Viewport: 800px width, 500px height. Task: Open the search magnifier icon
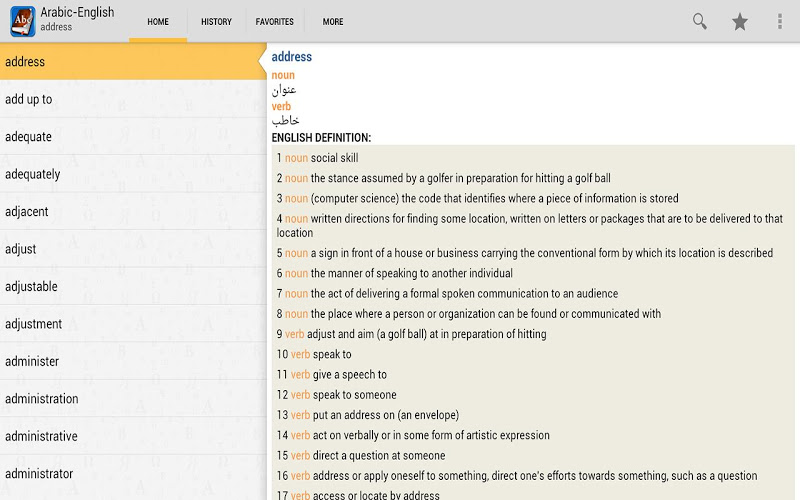click(x=700, y=21)
